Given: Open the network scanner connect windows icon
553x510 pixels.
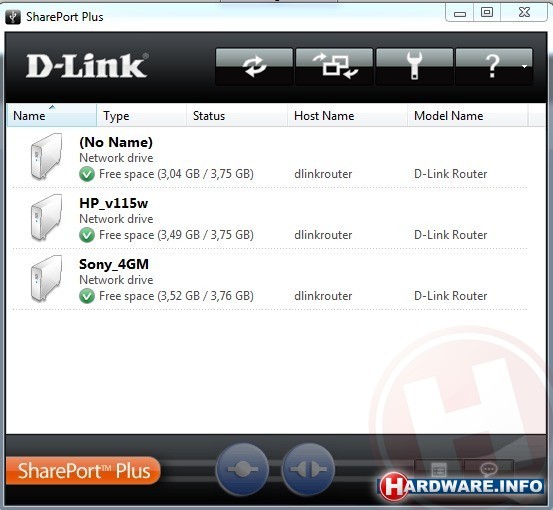Looking at the screenshot, I should tap(334, 67).
